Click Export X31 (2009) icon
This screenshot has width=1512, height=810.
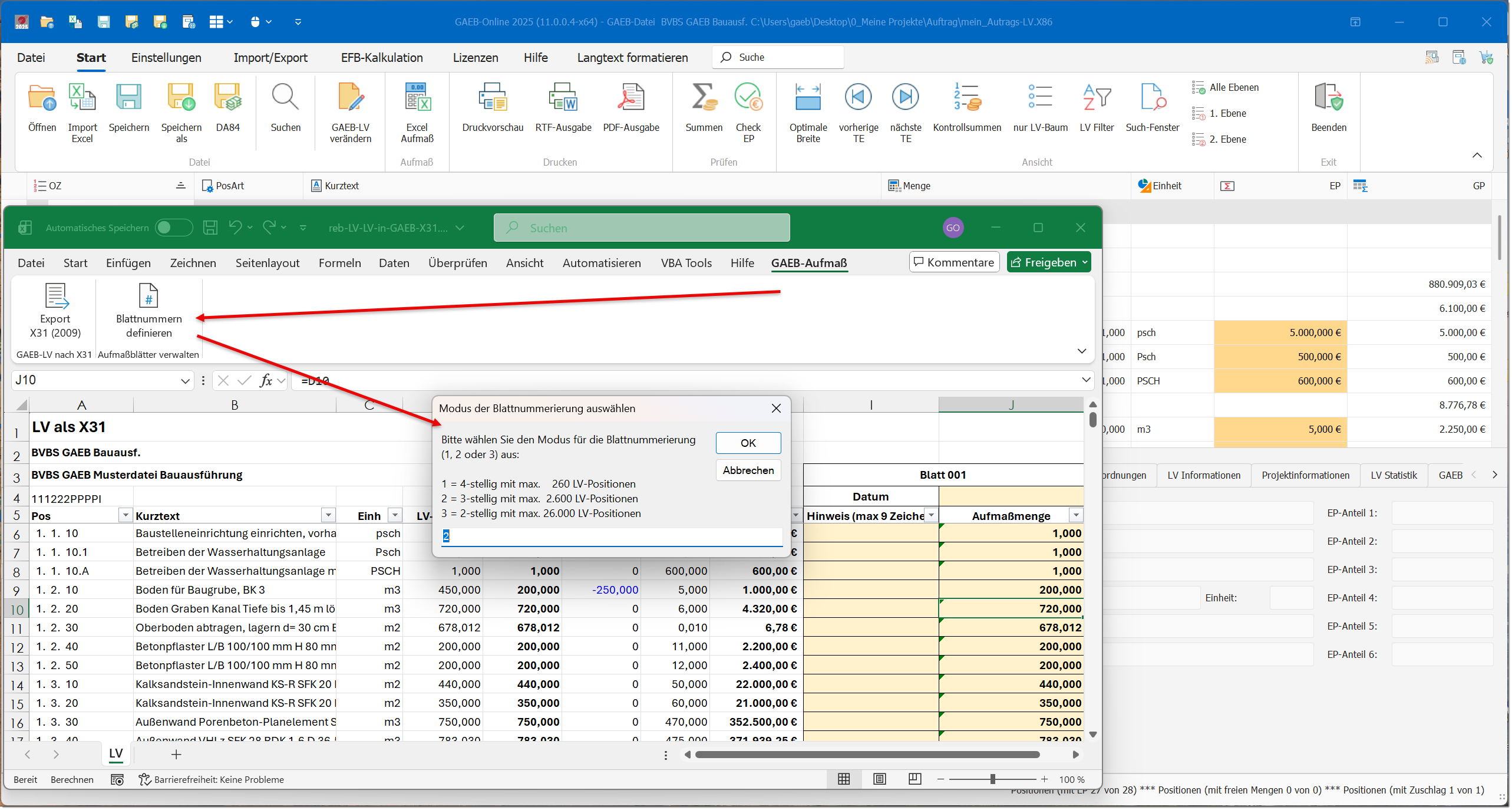55,296
